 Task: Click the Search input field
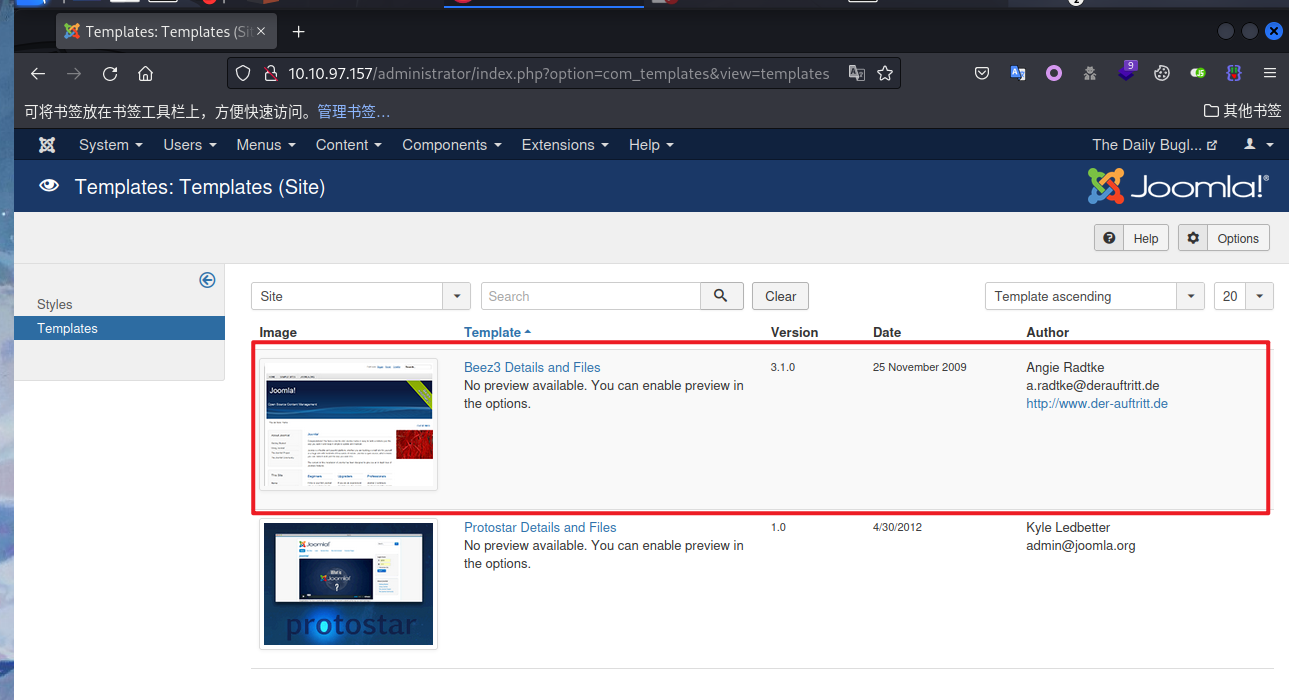pyautogui.click(x=591, y=296)
